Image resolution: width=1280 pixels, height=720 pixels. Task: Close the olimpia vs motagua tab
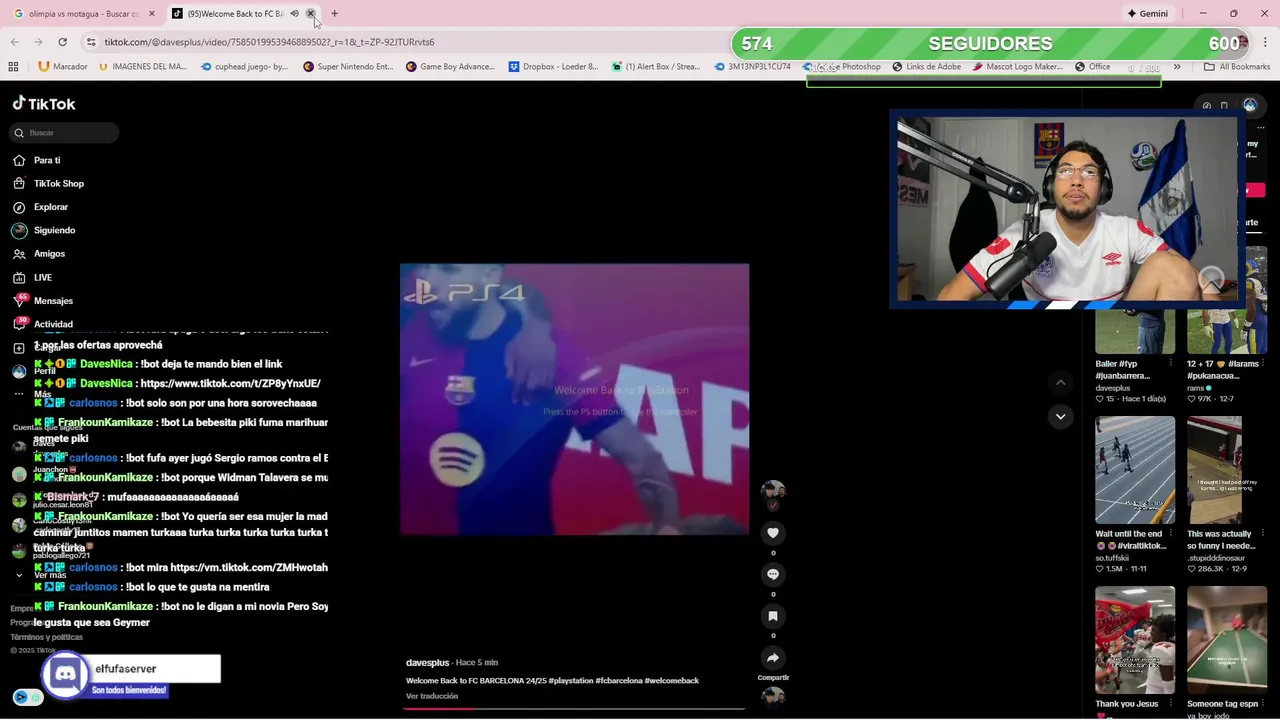pos(152,14)
